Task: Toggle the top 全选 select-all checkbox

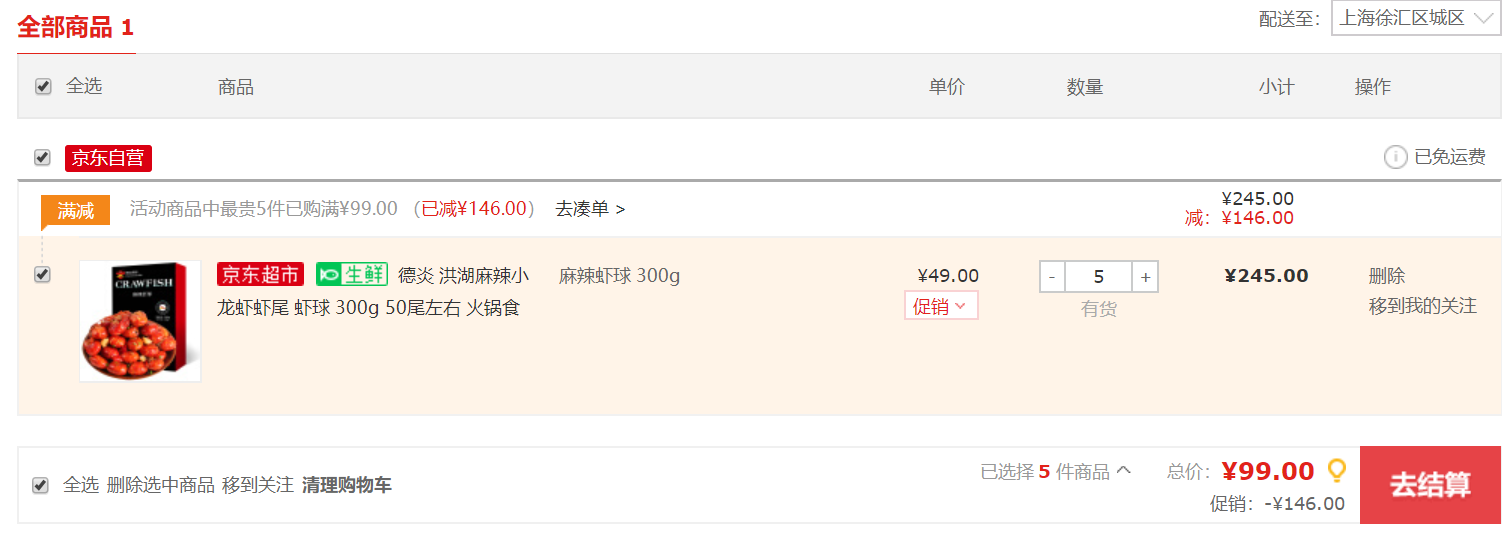Action: [x=43, y=86]
